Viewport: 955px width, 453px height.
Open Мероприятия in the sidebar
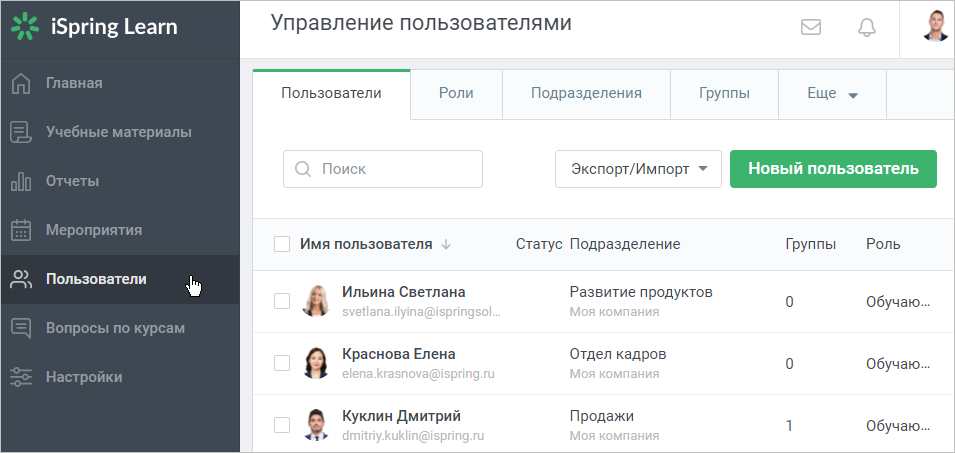pyautogui.click(x=120, y=230)
